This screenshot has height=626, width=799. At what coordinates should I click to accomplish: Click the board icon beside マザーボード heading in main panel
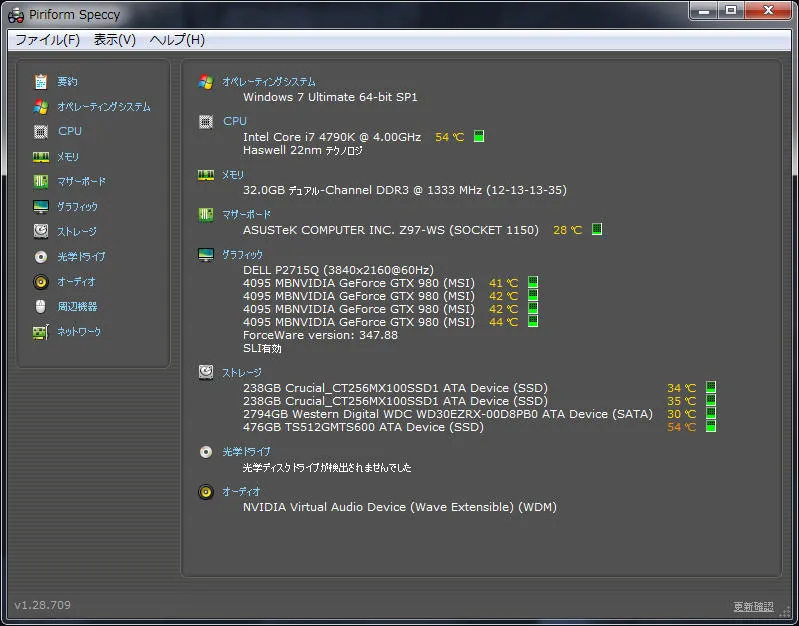[205, 215]
